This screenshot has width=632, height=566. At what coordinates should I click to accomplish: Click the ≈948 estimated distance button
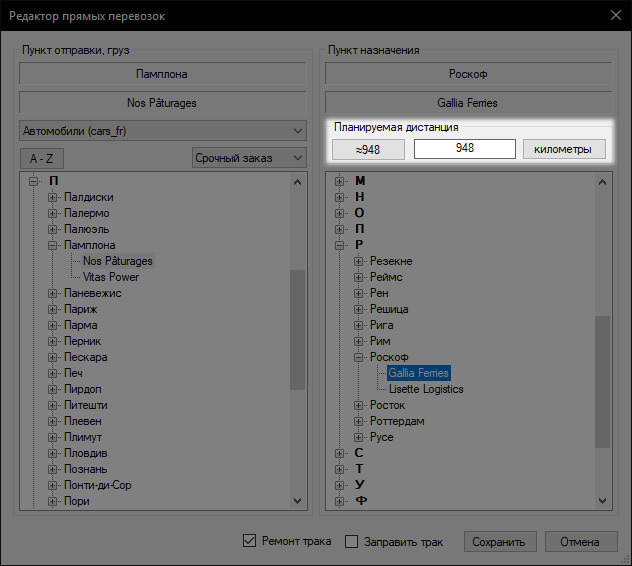[x=368, y=150]
